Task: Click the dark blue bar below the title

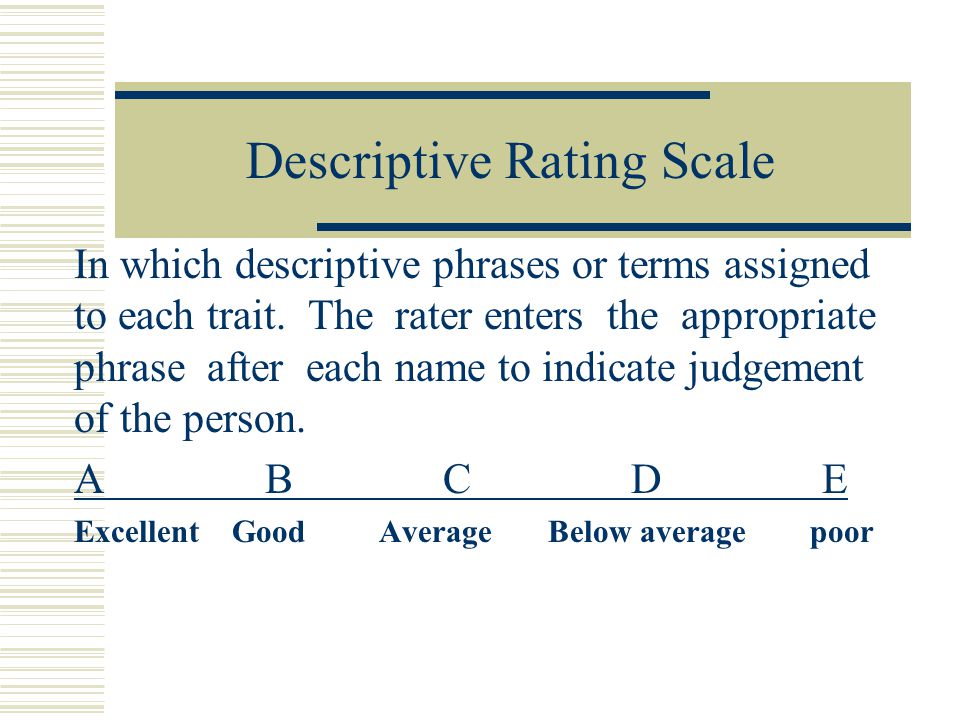Action: pyautogui.click(x=613, y=227)
